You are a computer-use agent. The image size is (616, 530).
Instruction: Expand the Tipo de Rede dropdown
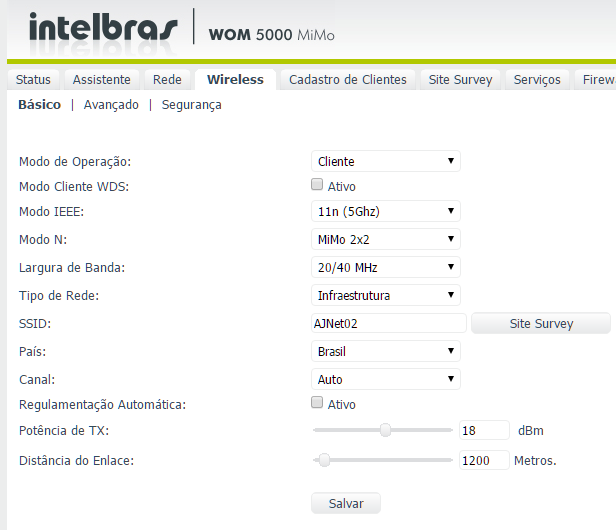tap(386, 295)
